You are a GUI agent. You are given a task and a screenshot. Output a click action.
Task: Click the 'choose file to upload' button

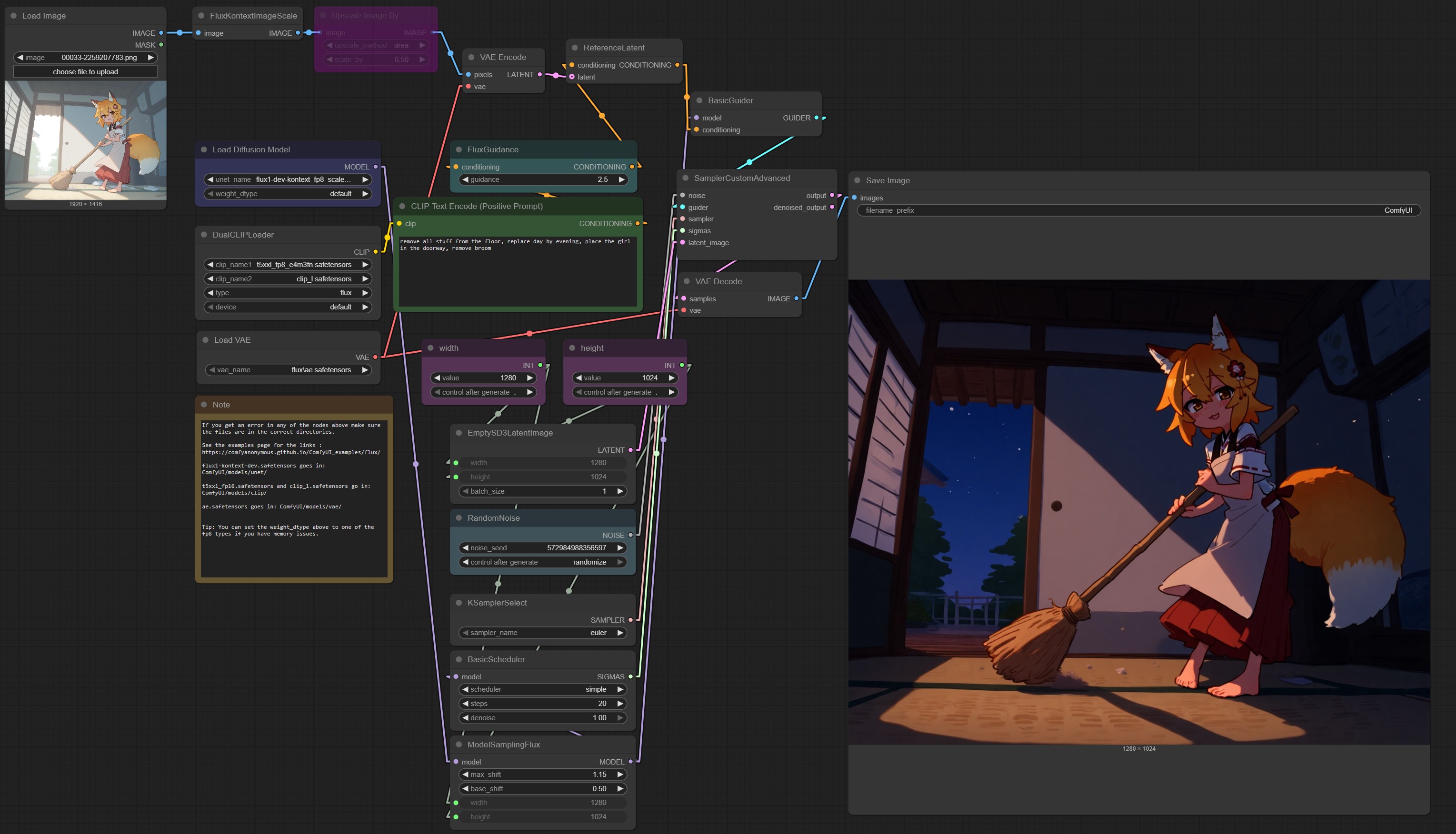tap(85, 72)
